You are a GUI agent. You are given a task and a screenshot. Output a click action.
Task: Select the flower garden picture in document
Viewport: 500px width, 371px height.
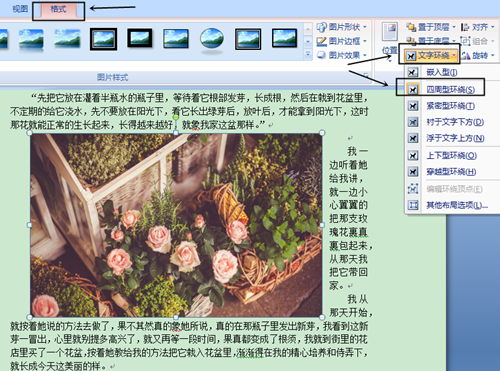pyautogui.click(x=176, y=225)
